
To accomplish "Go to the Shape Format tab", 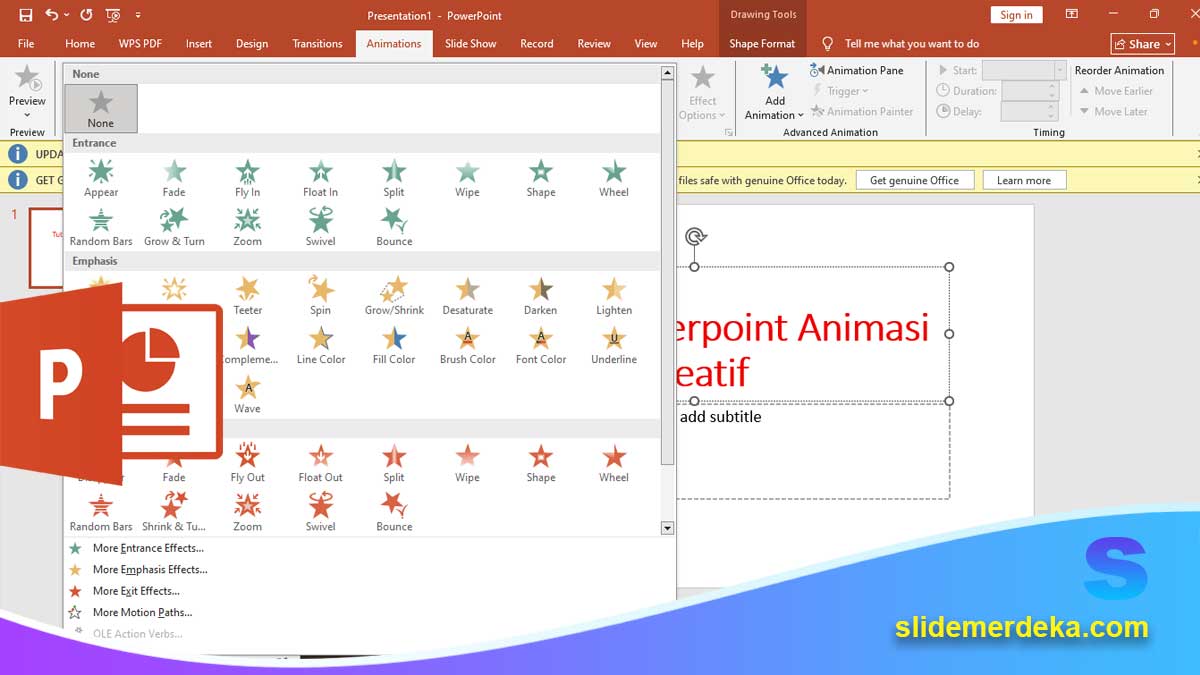I will tap(762, 43).
